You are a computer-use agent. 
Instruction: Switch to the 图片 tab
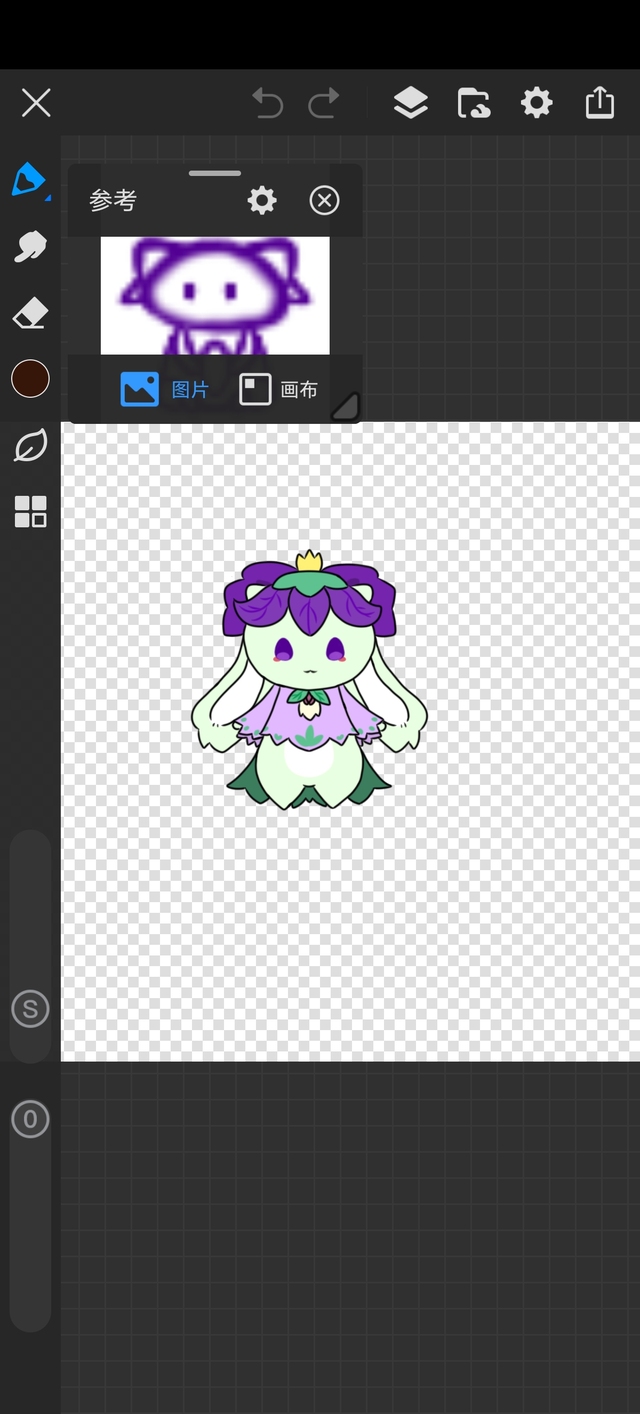tap(165, 389)
